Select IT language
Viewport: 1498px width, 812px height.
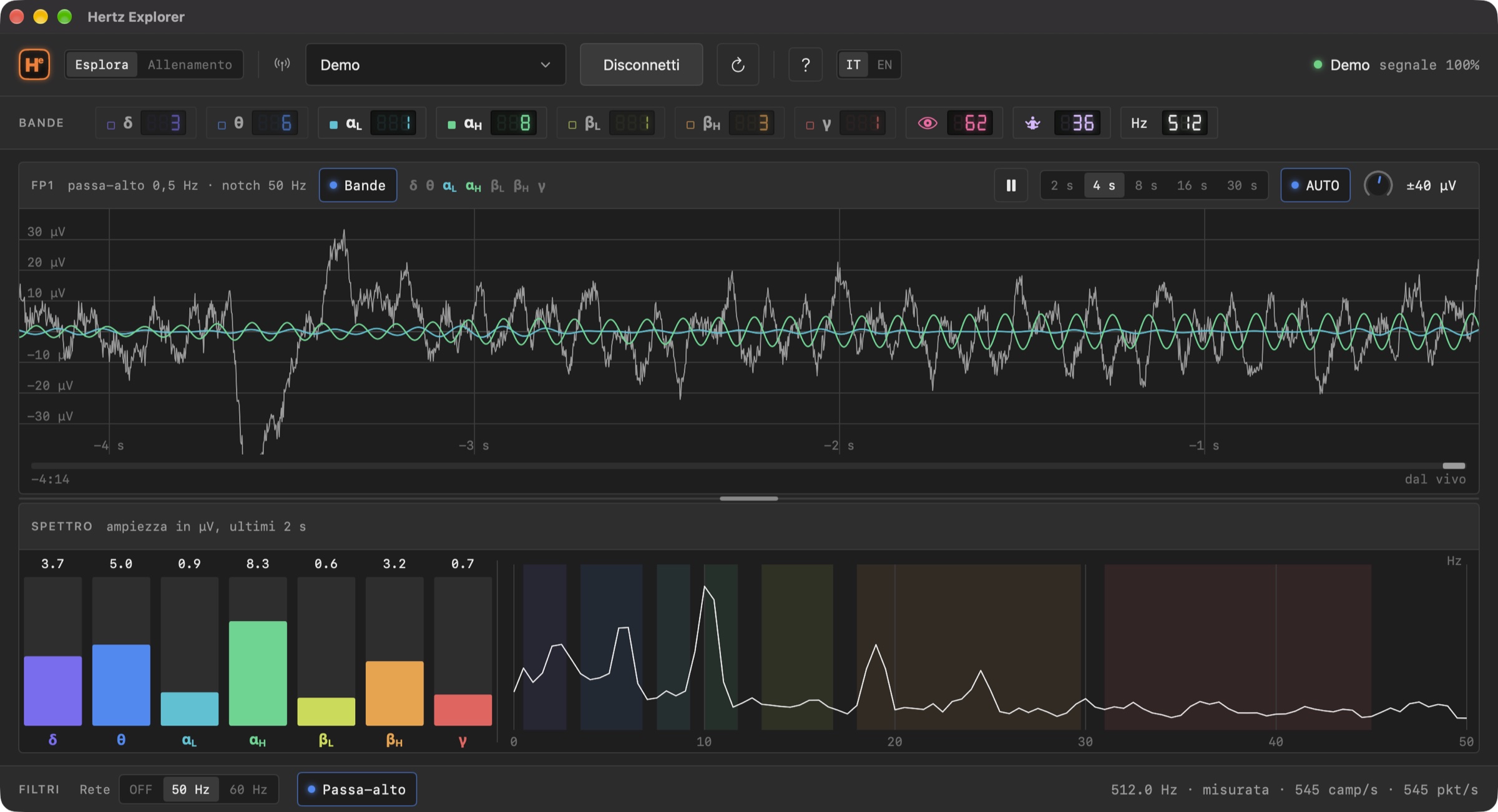point(853,64)
